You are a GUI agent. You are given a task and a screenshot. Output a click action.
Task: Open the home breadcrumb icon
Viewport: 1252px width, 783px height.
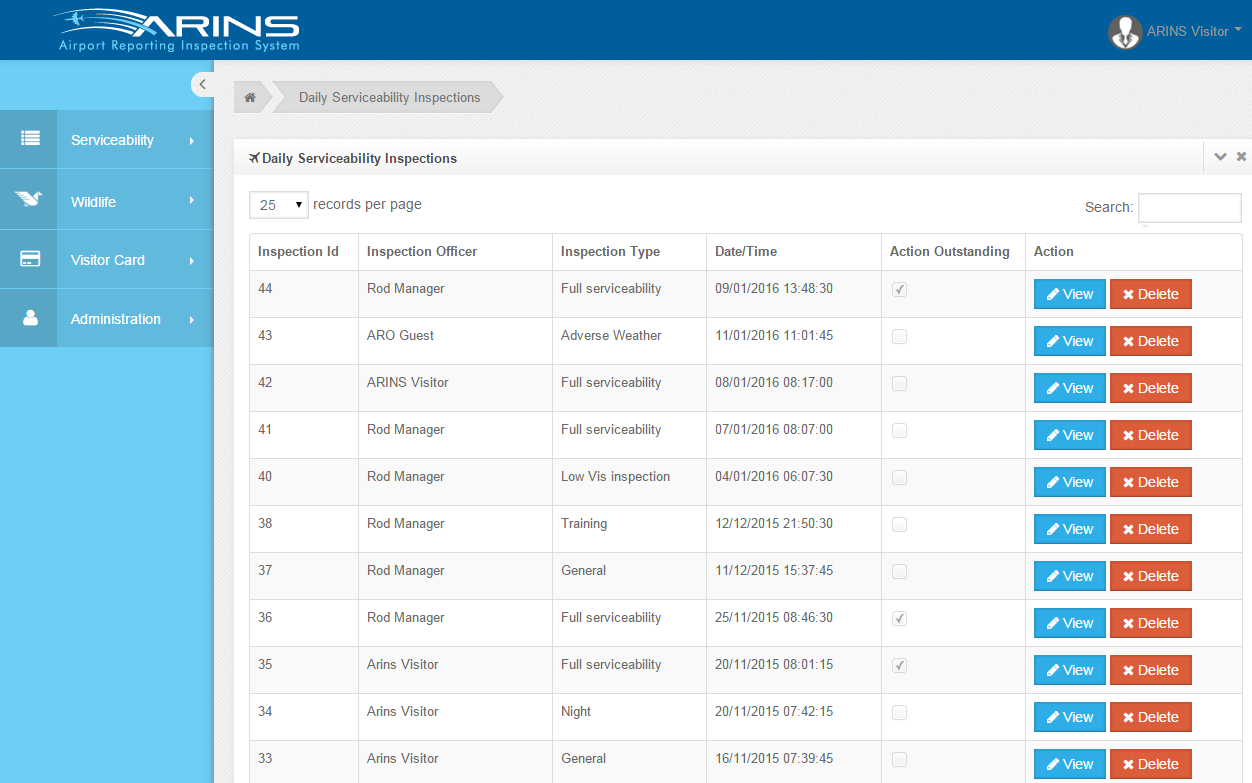pyautogui.click(x=248, y=97)
